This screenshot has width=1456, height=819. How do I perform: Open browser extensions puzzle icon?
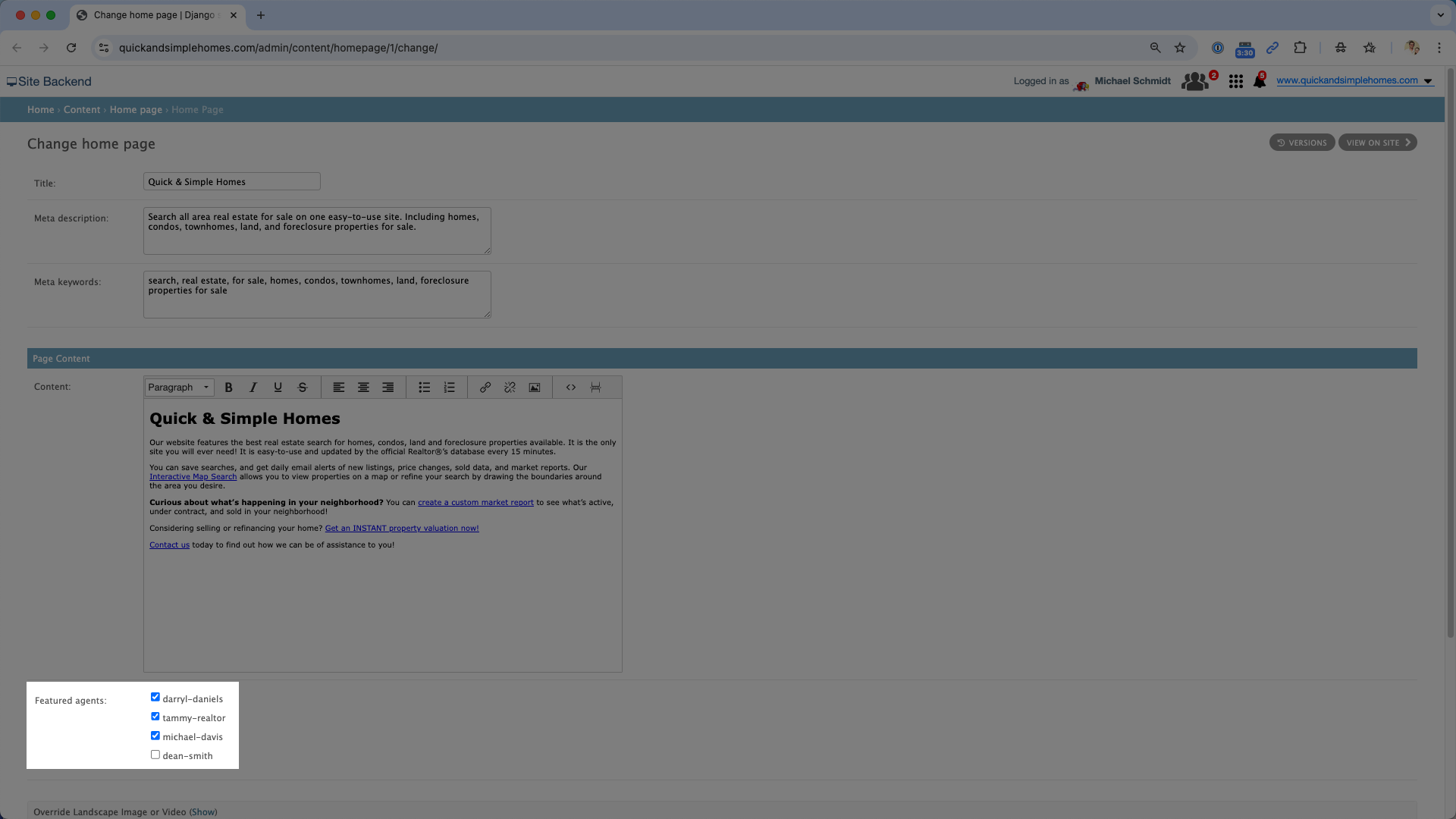click(1300, 48)
